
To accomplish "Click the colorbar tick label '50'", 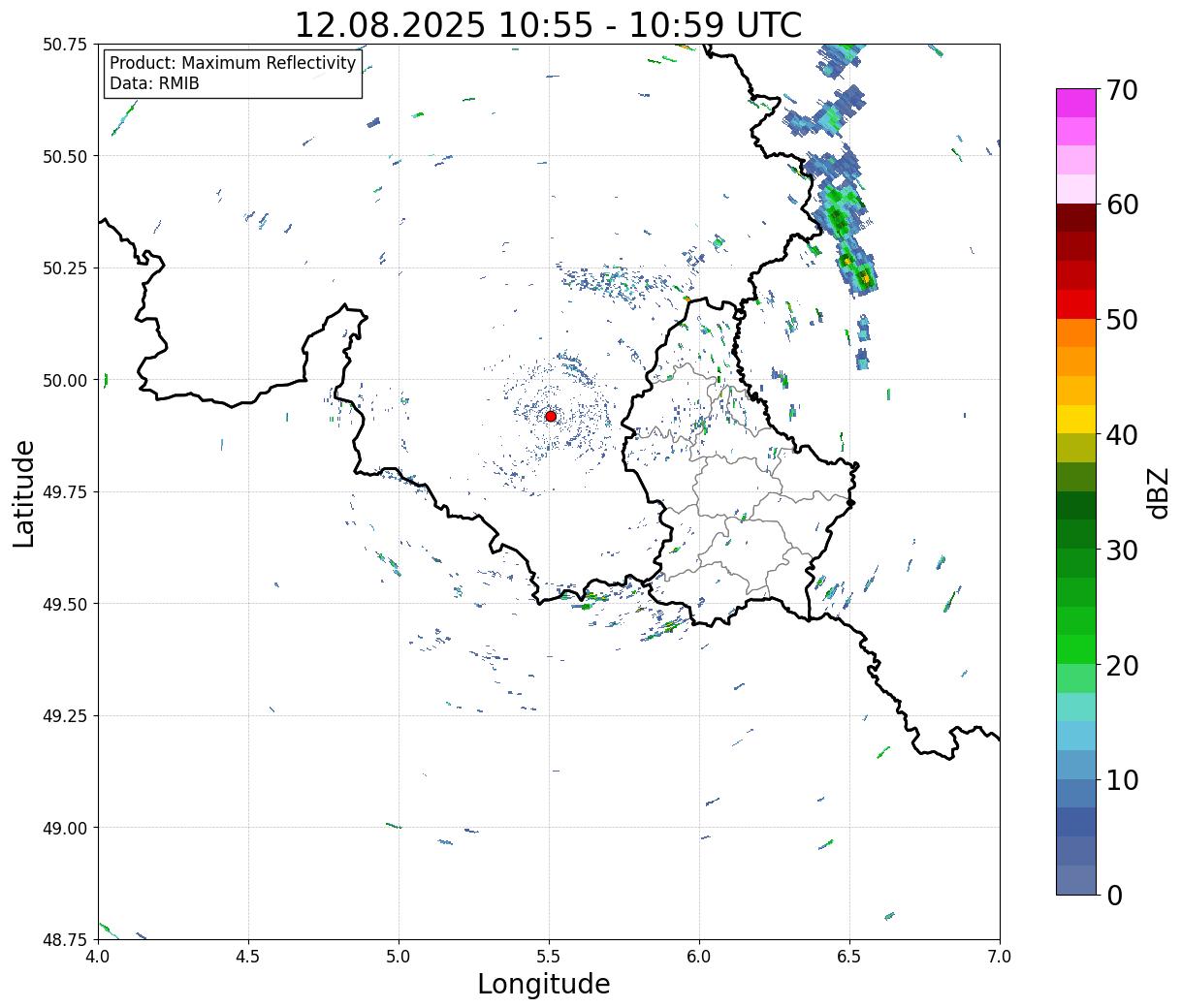I will (1121, 320).
